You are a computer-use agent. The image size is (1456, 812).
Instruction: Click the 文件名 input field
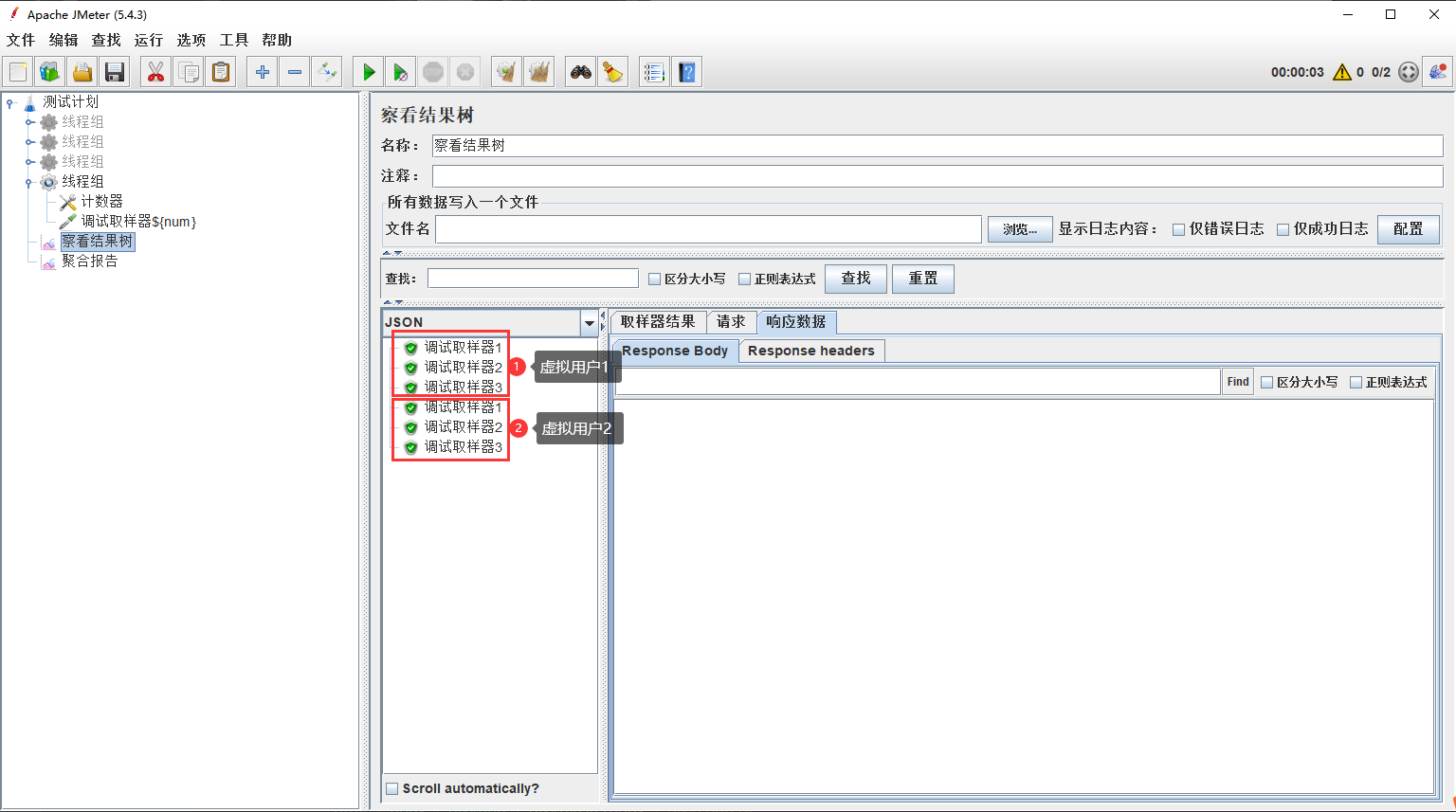click(x=708, y=229)
